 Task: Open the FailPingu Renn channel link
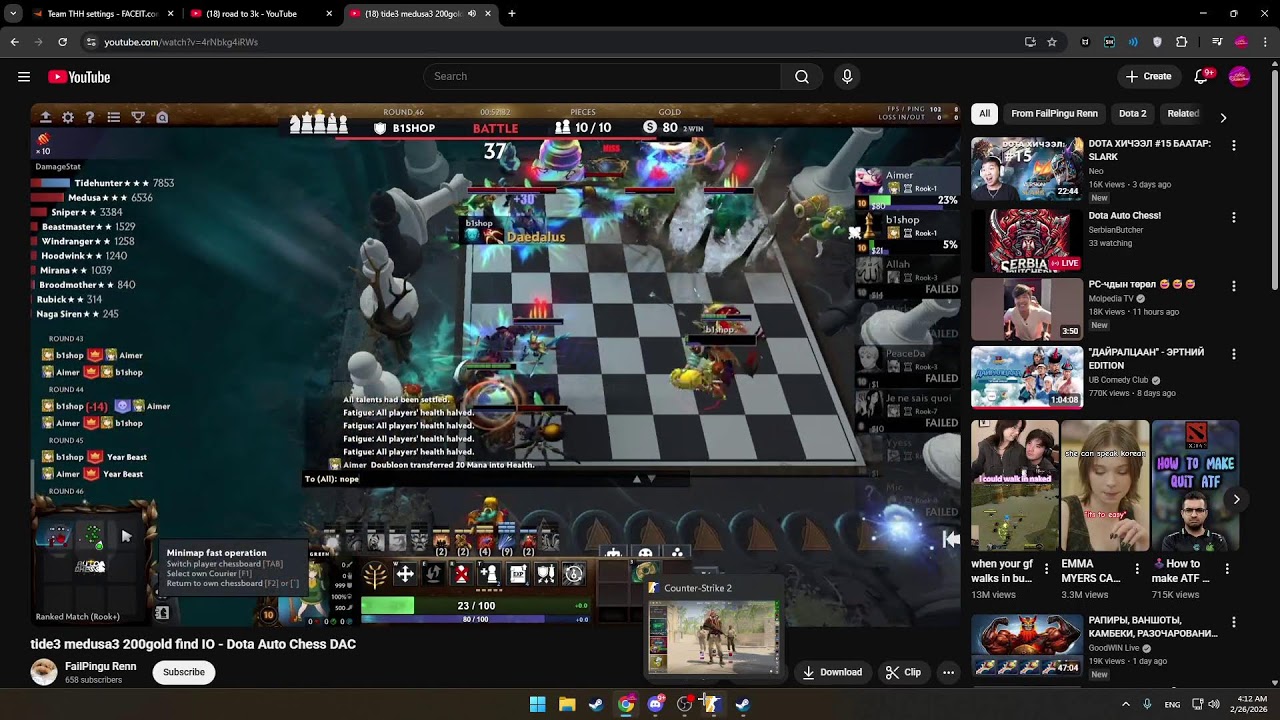point(100,666)
